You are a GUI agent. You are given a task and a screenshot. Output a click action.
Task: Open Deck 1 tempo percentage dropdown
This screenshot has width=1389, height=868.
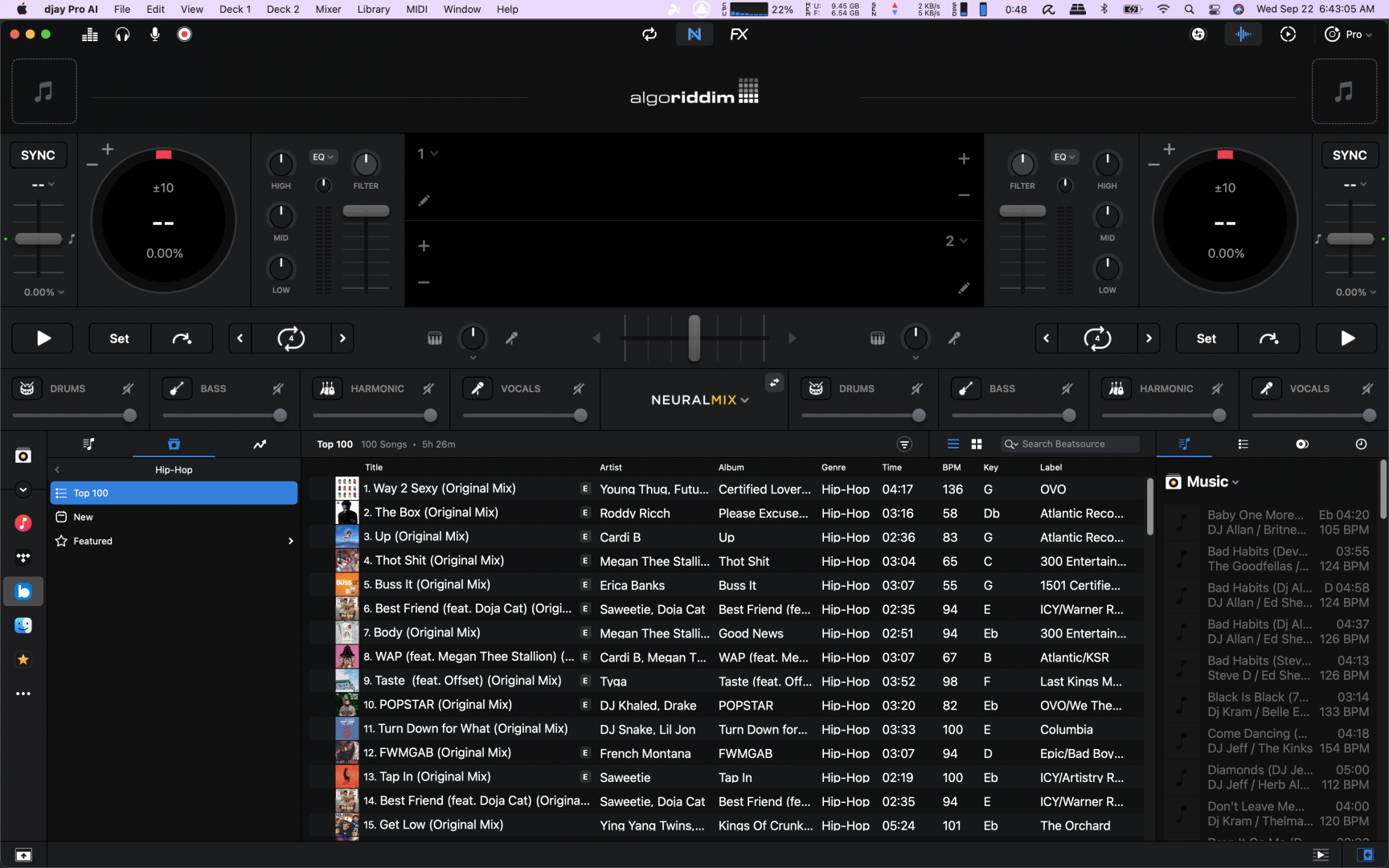coord(43,293)
